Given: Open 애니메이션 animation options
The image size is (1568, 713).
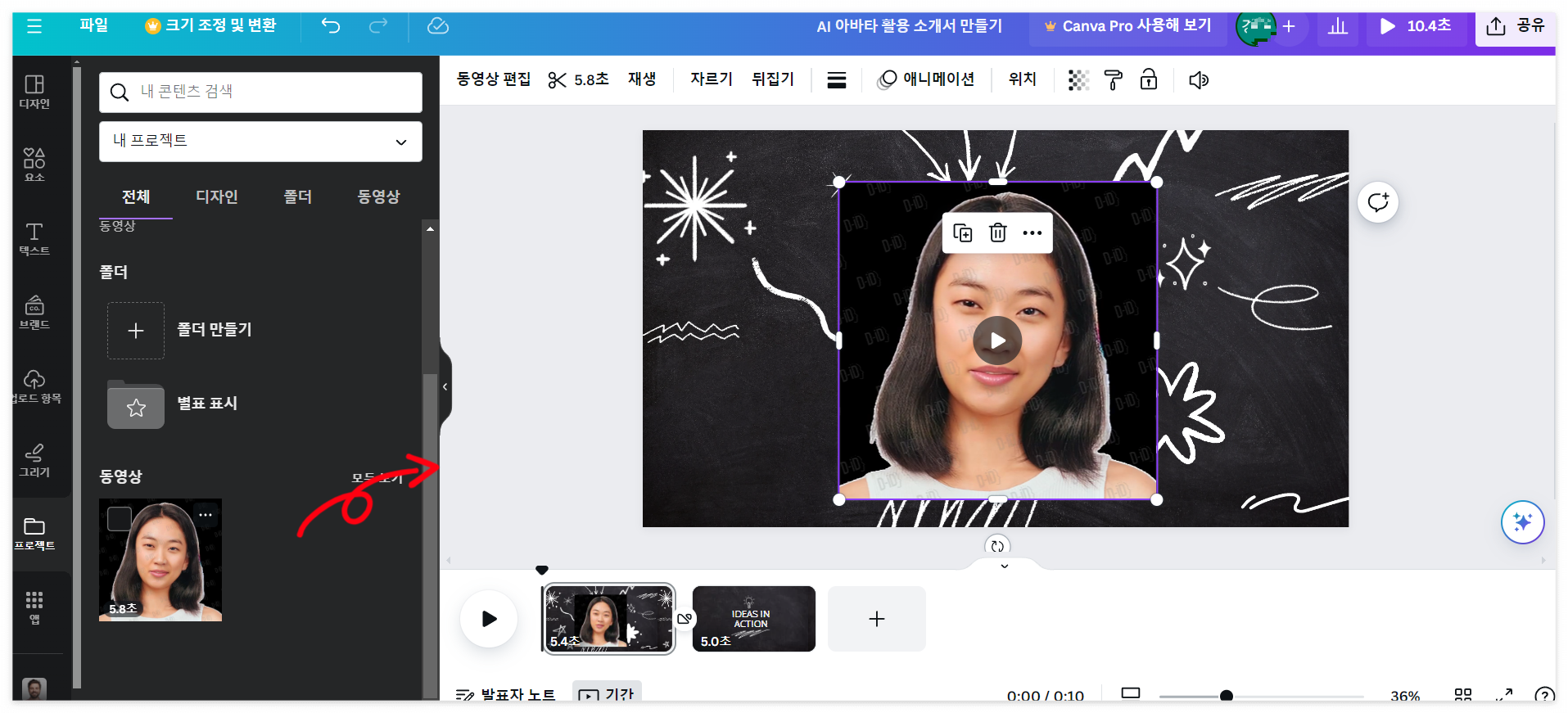Looking at the screenshot, I should [926, 79].
